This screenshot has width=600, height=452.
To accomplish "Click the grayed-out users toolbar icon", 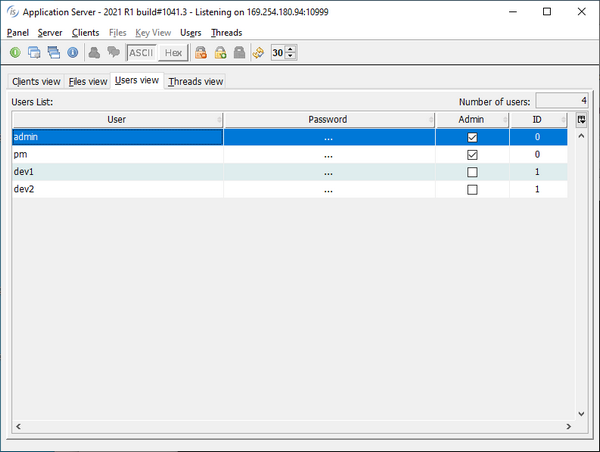I will pos(94,53).
